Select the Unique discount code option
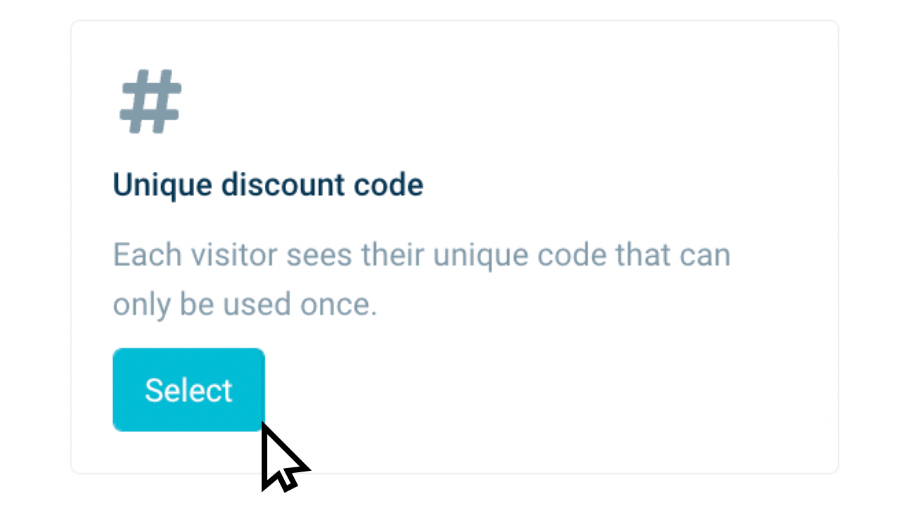Viewport: 908px width, 516px height. 188,390
